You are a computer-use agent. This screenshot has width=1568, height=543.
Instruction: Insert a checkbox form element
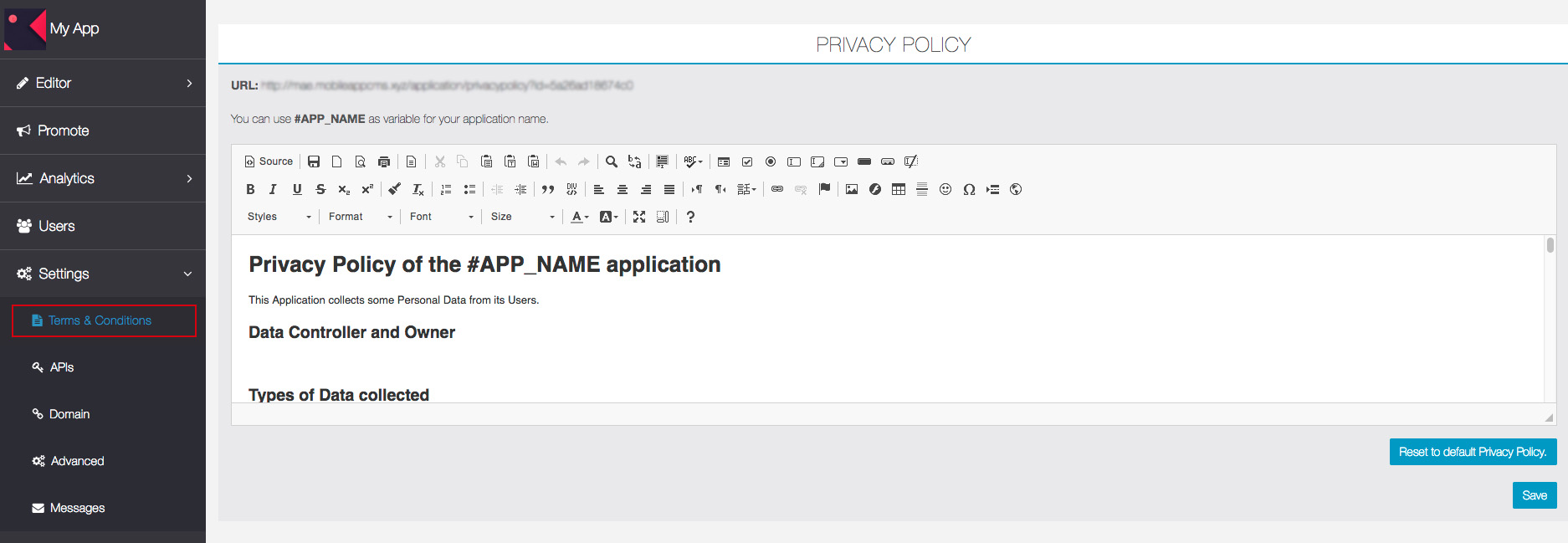[x=747, y=161]
